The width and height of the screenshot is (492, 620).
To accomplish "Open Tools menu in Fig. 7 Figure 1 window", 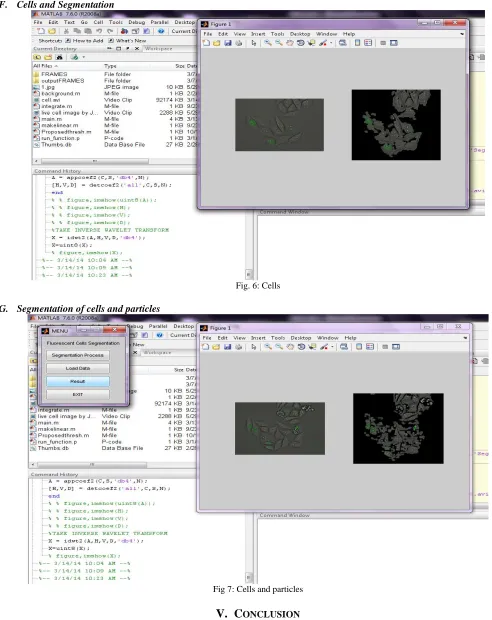I will (278, 338).
